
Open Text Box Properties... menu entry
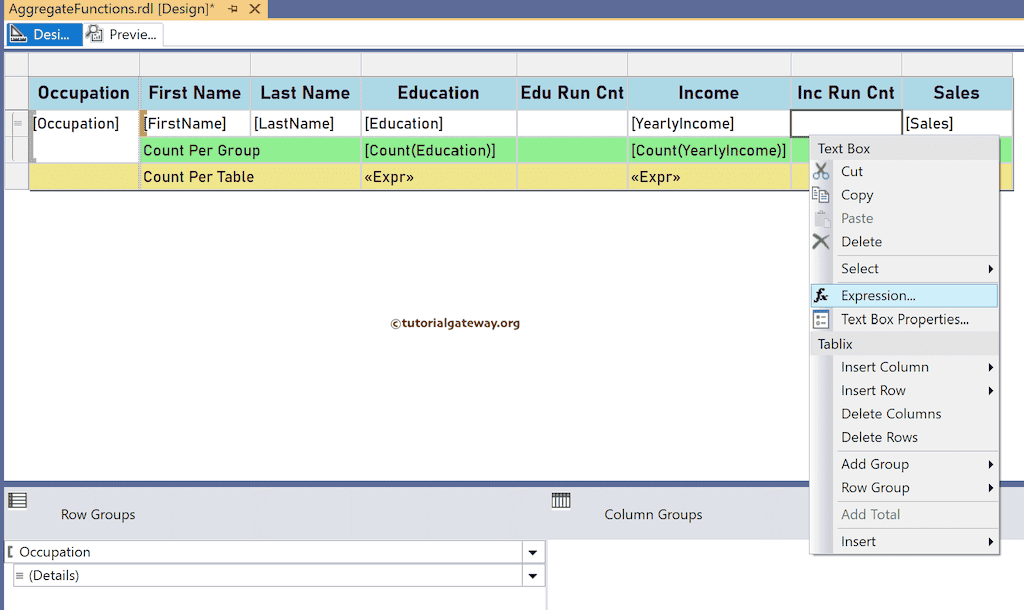click(904, 319)
